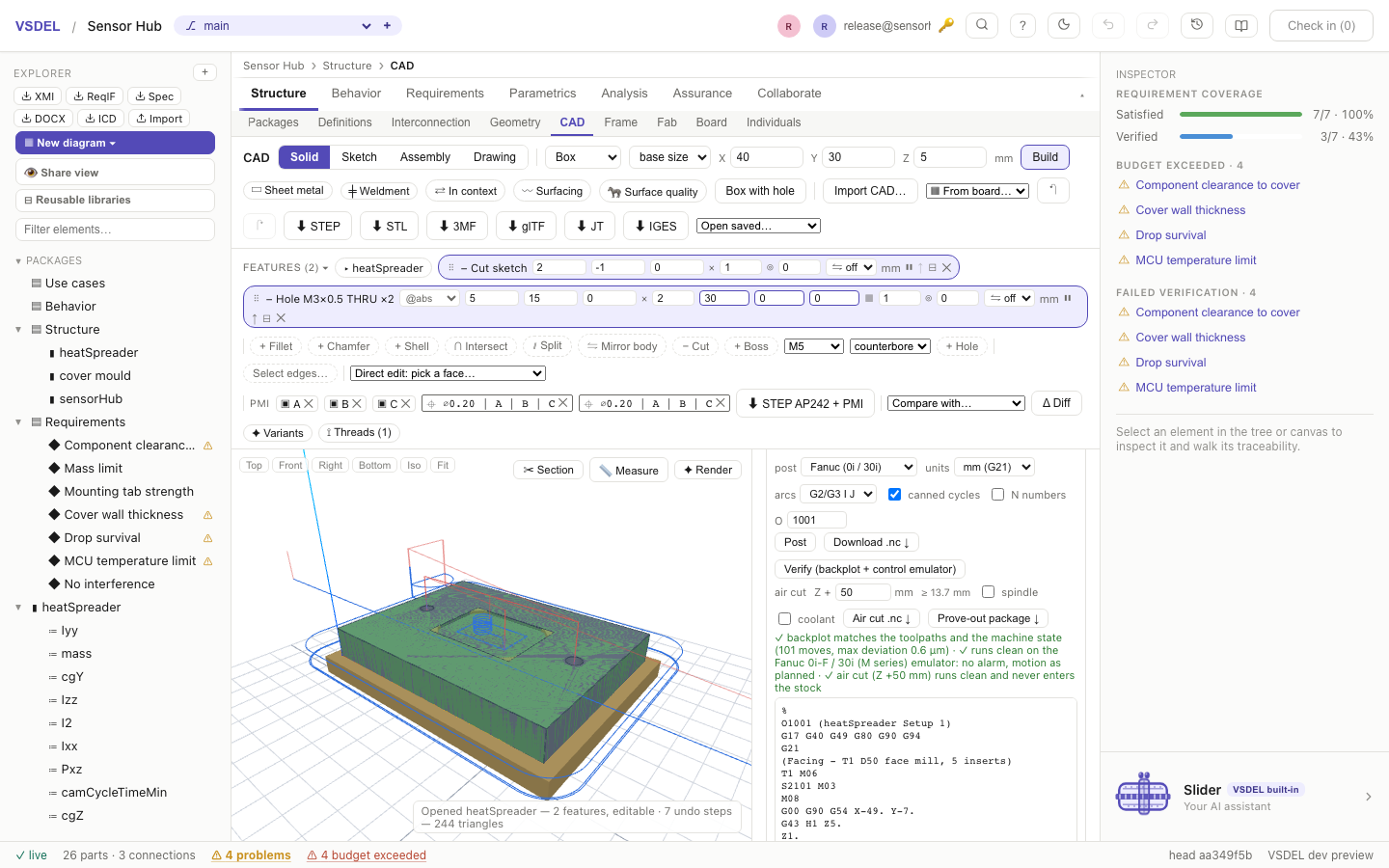Open the Box primitive shape dropdown
Screen dimensions: 1389x868
coord(584,157)
